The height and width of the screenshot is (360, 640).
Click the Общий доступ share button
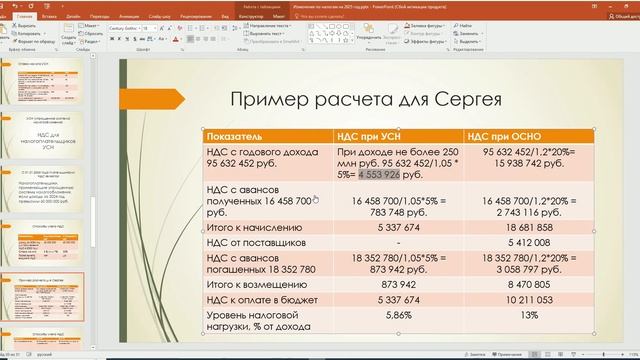point(624,16)
